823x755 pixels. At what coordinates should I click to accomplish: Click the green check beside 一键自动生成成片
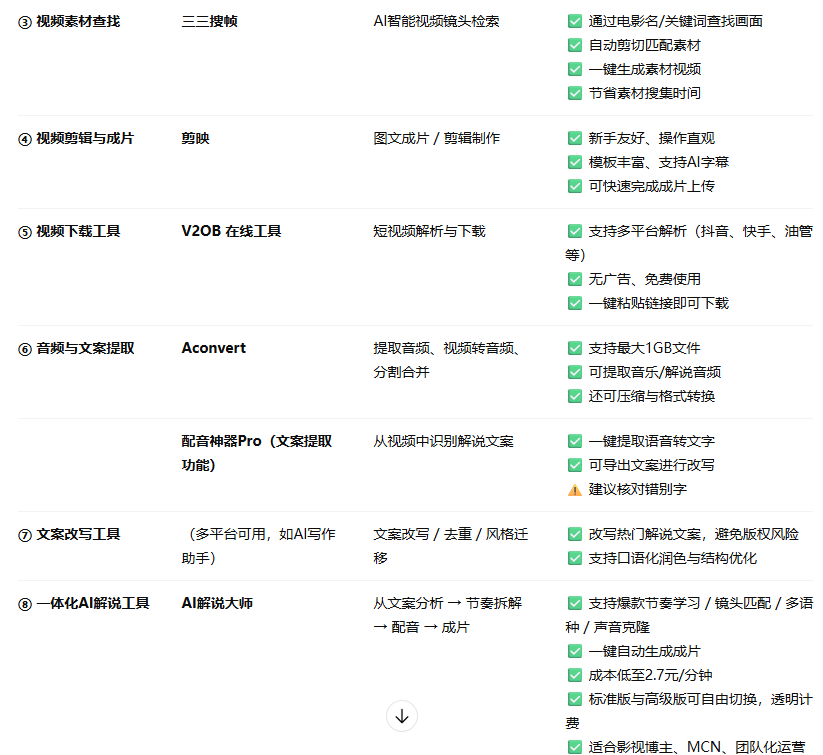[575, 652]
